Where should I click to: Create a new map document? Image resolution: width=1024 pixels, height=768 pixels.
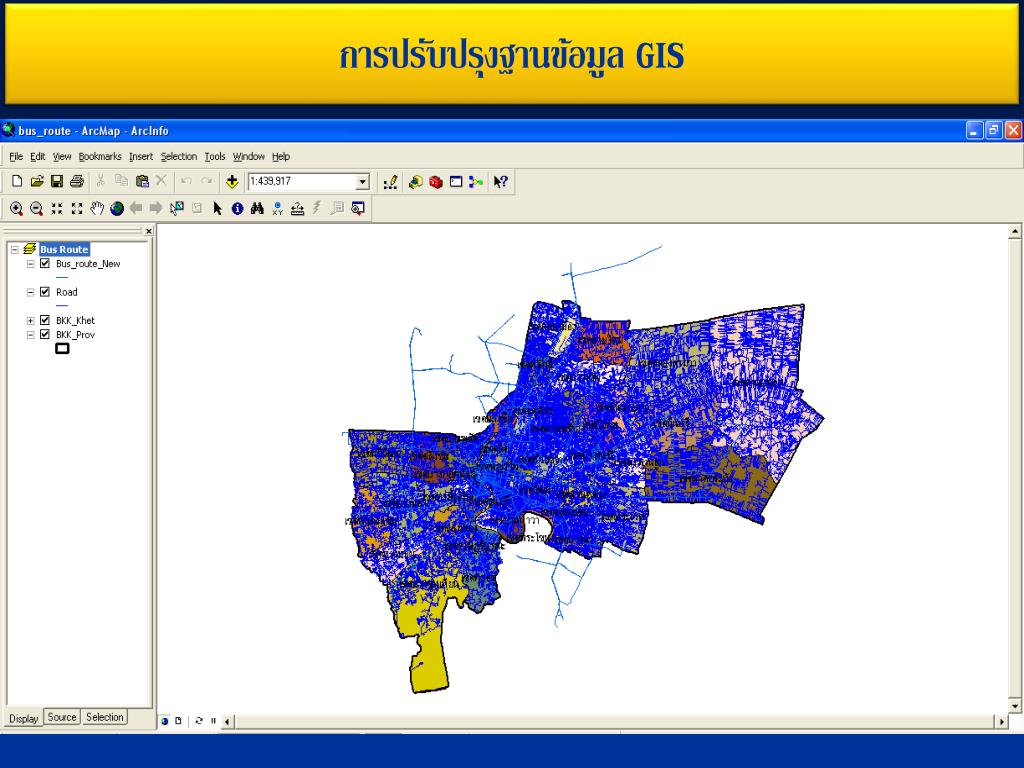17,182
